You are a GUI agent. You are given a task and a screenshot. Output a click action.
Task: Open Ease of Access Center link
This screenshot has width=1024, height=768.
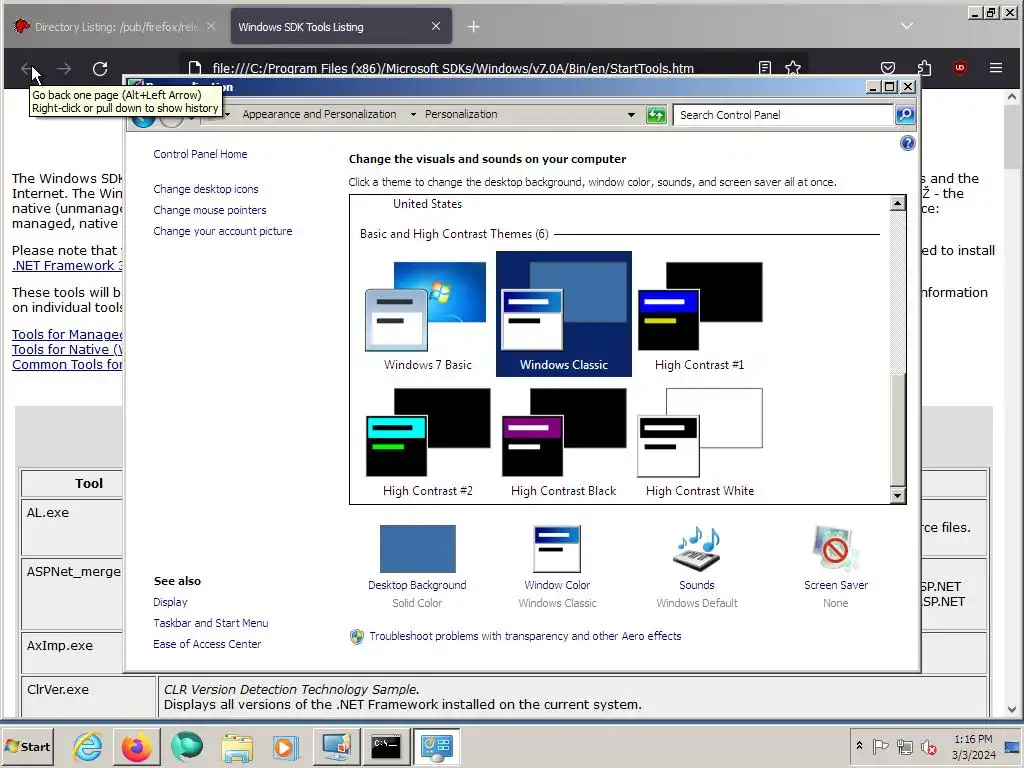click(x=207, y=644)
